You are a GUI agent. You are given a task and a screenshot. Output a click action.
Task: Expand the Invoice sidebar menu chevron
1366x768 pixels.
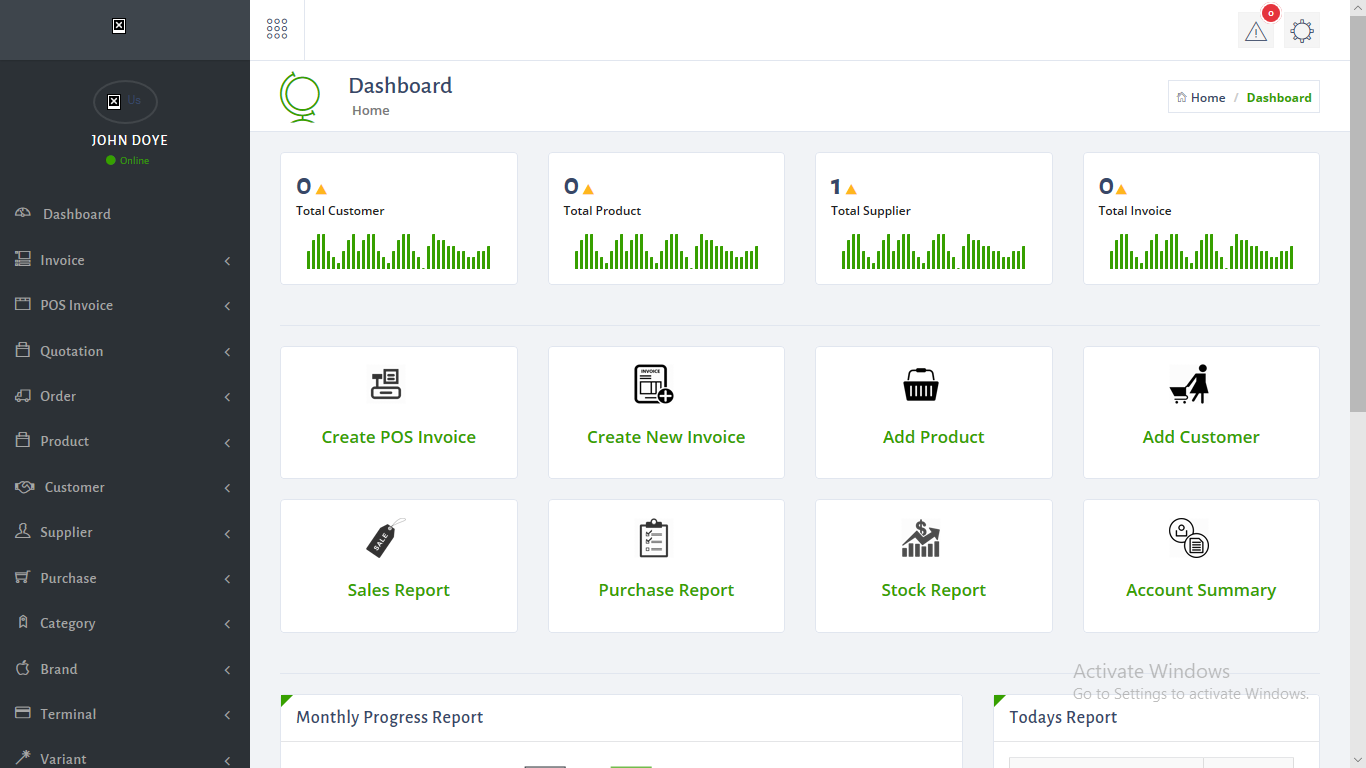tap(227, 261)
